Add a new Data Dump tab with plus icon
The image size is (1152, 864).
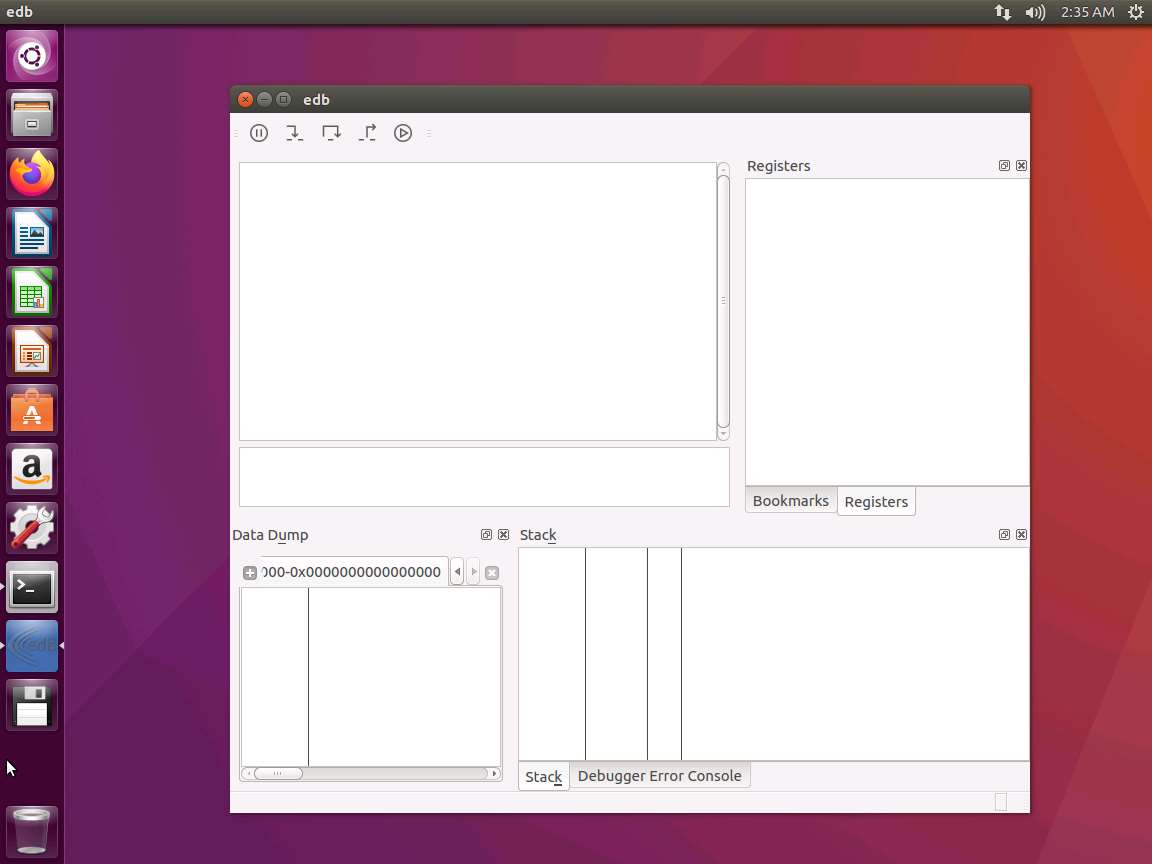tap(250, 573)
